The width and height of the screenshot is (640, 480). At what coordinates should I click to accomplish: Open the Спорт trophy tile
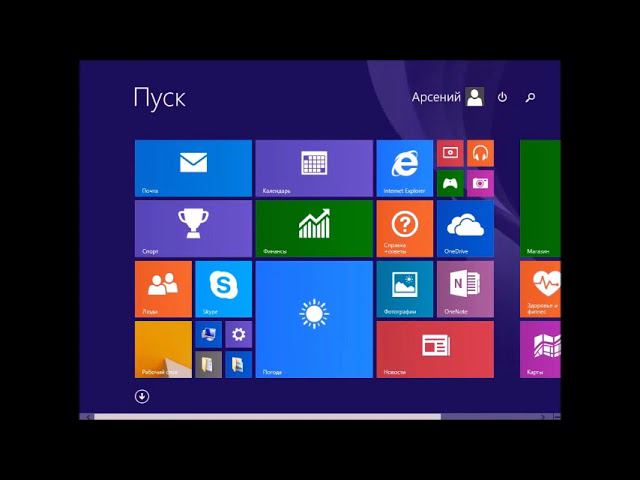(193, 229)
